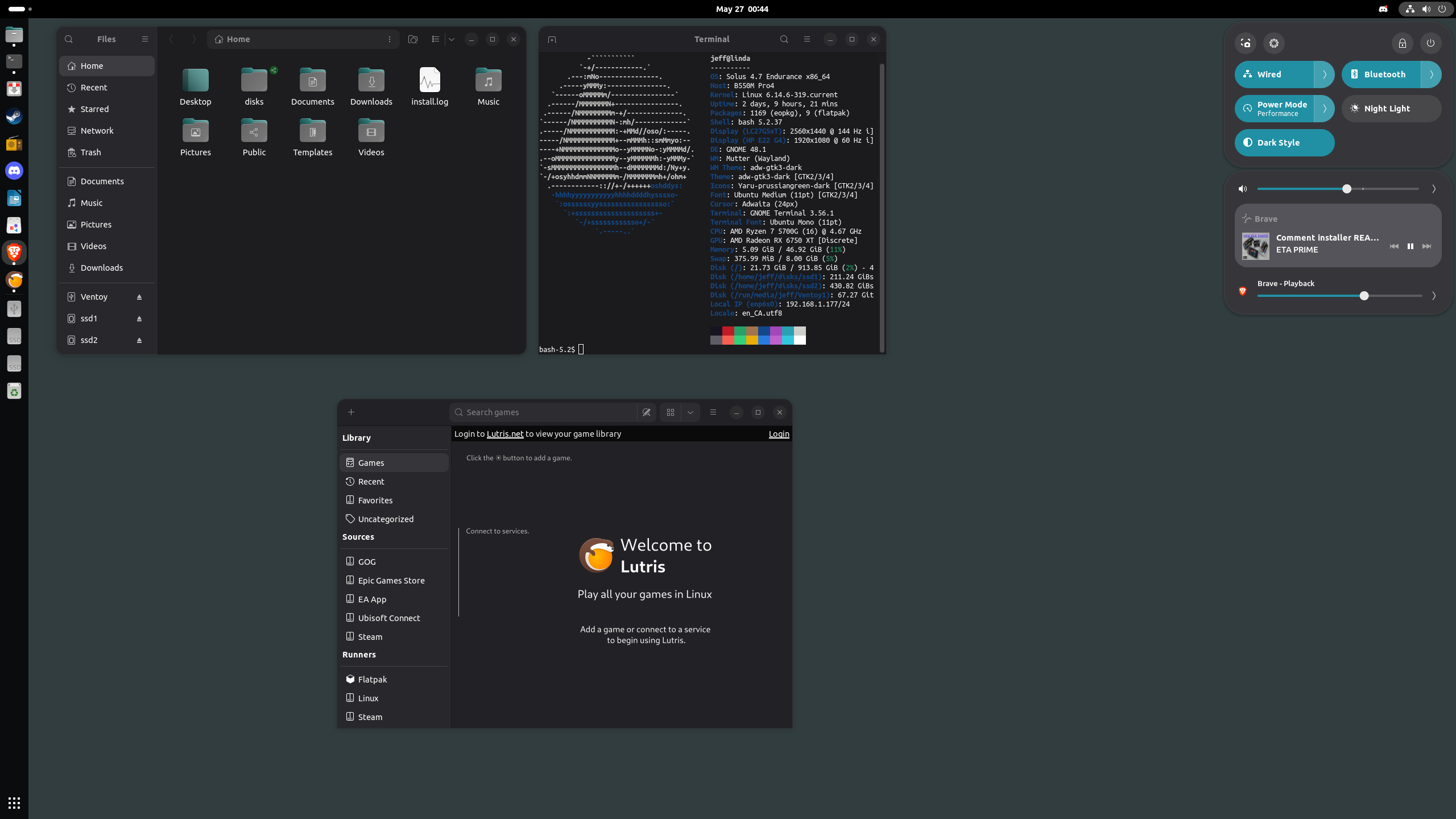Toggle Power Mode Performance setting
Screen dimensions: 1456x819
(1274, 109)
